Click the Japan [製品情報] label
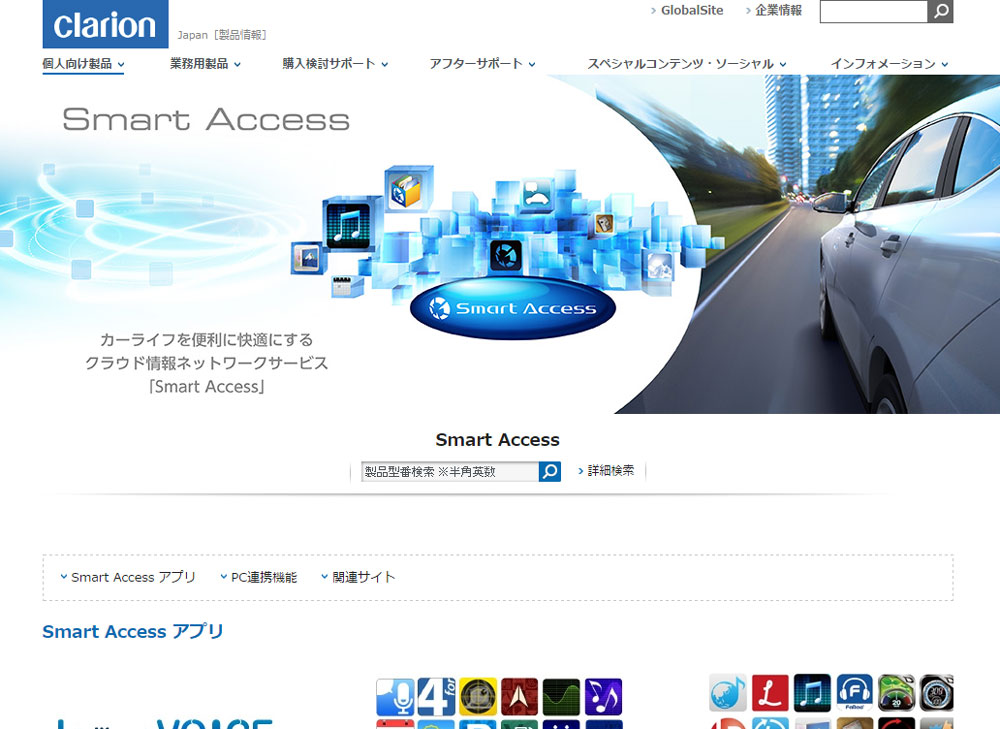1000x729 pixels. tap(221, 35)
